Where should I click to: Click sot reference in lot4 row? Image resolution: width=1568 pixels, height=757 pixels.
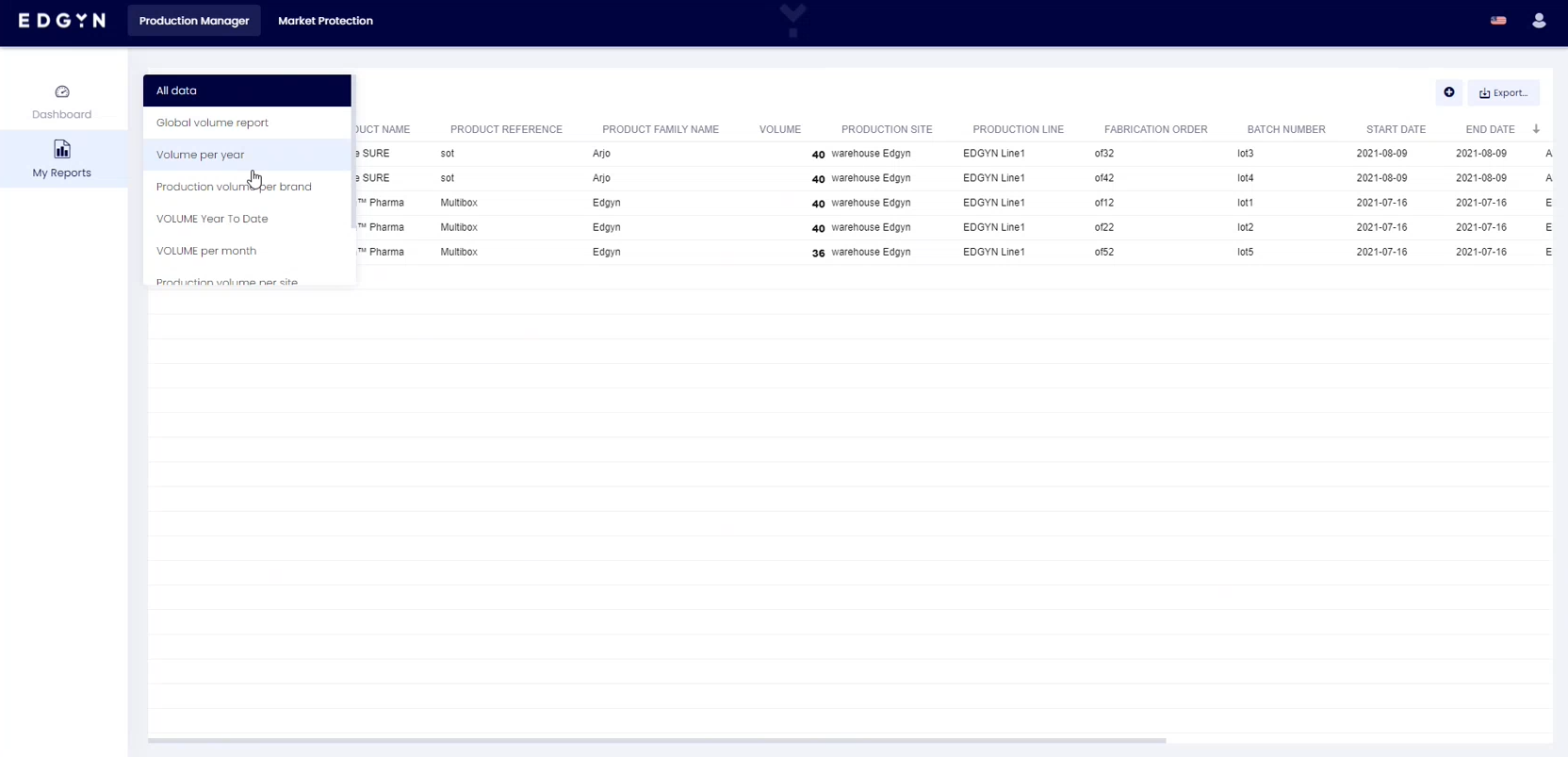click(x=448, y=177)
